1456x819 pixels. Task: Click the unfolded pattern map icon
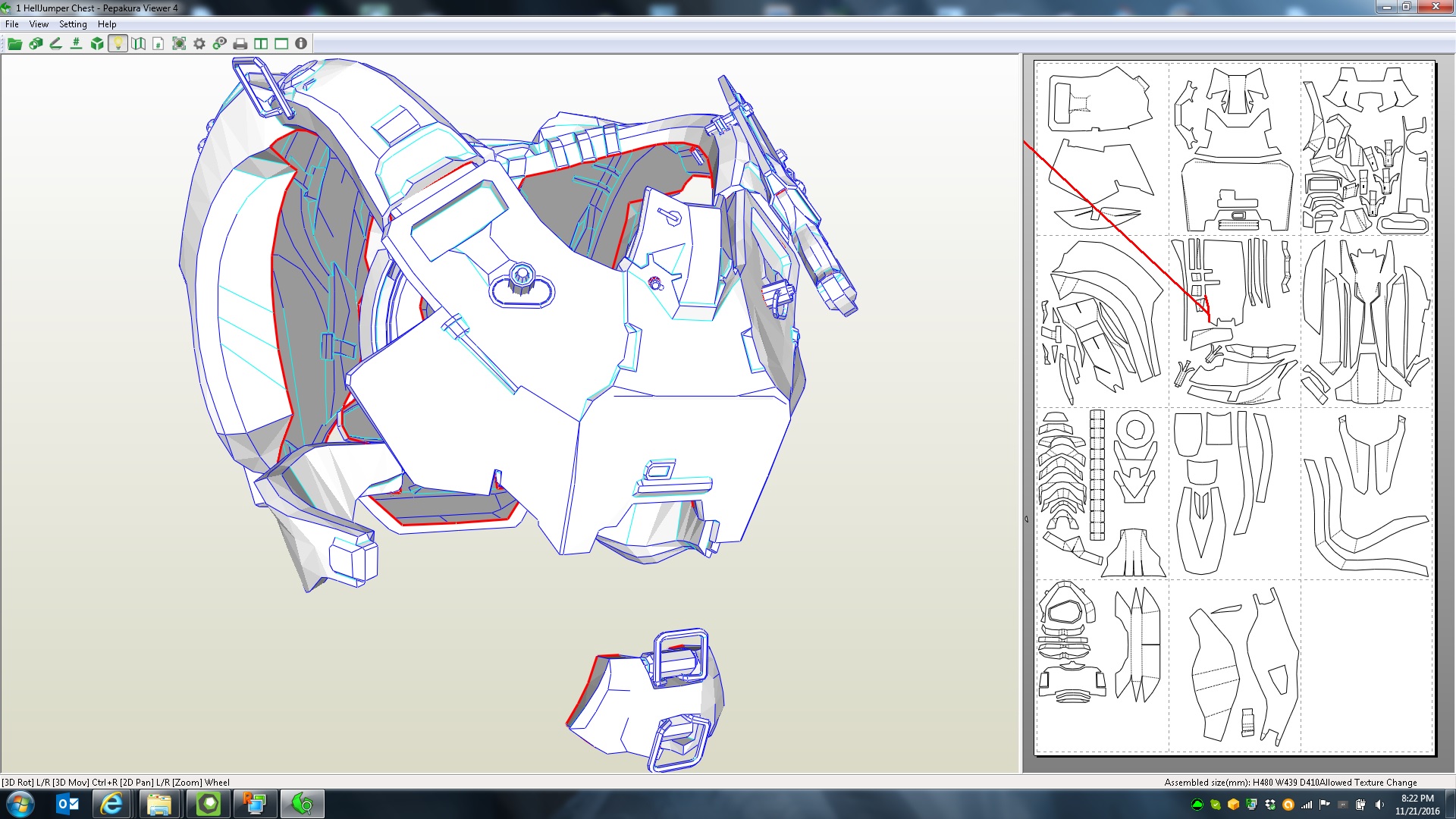[138, 44]
